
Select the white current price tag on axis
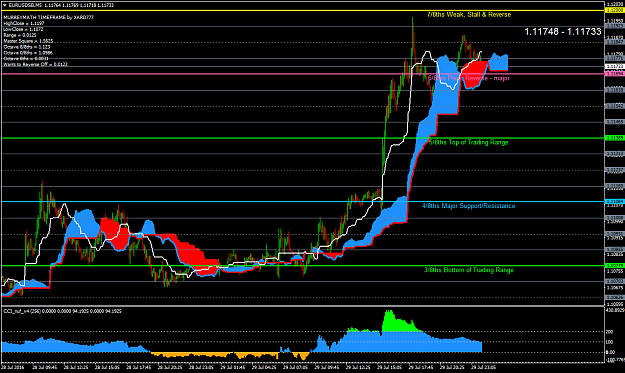pyautogui.click(x=615, y=66)
